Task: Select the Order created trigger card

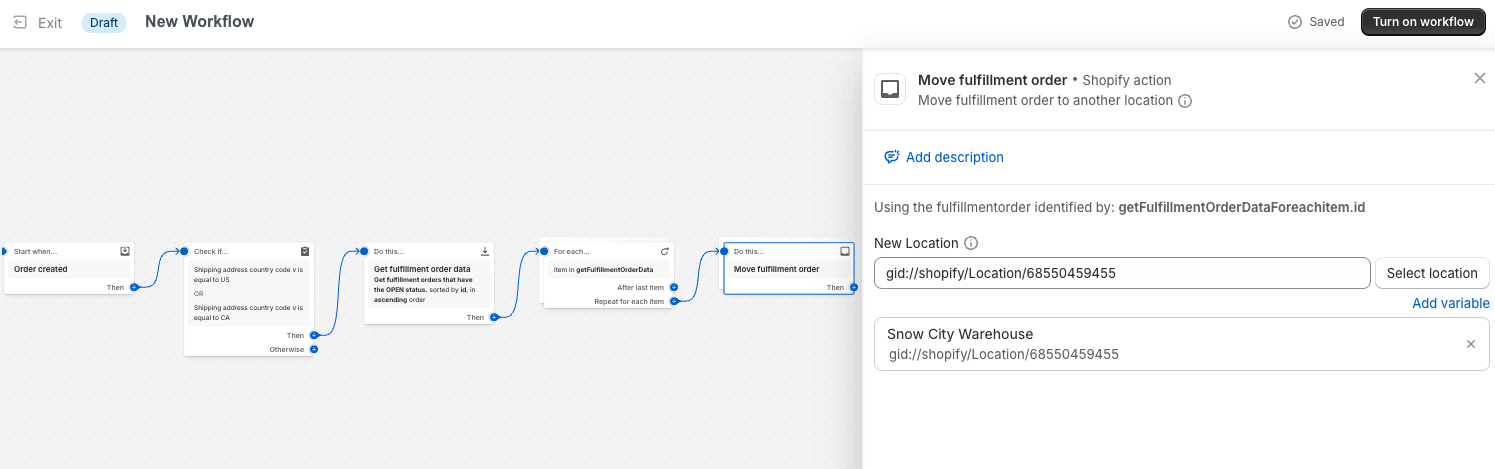Action: 69,269
